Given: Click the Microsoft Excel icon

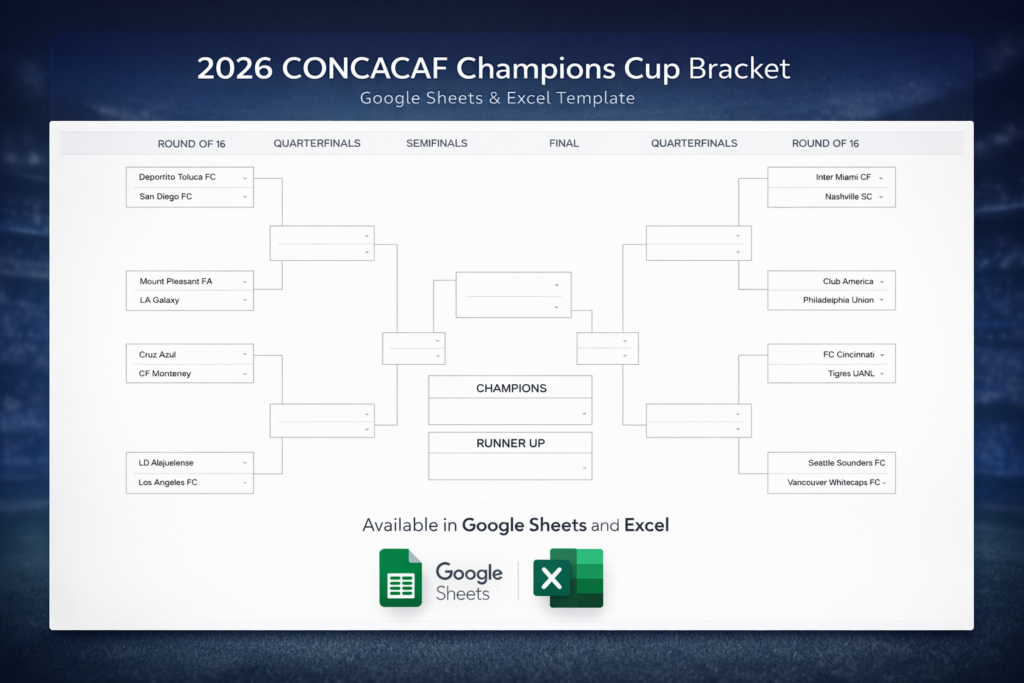Looking at the screenshot, I should click(x=568, y=578).
